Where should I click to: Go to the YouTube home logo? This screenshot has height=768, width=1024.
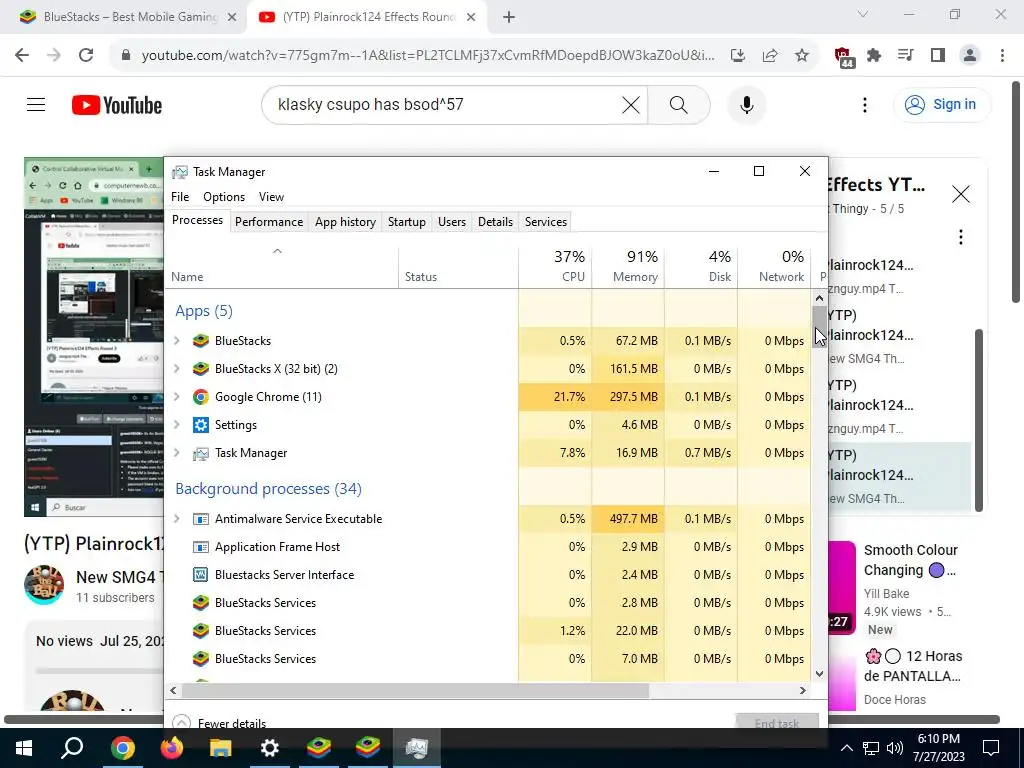[x=117, y=105]
